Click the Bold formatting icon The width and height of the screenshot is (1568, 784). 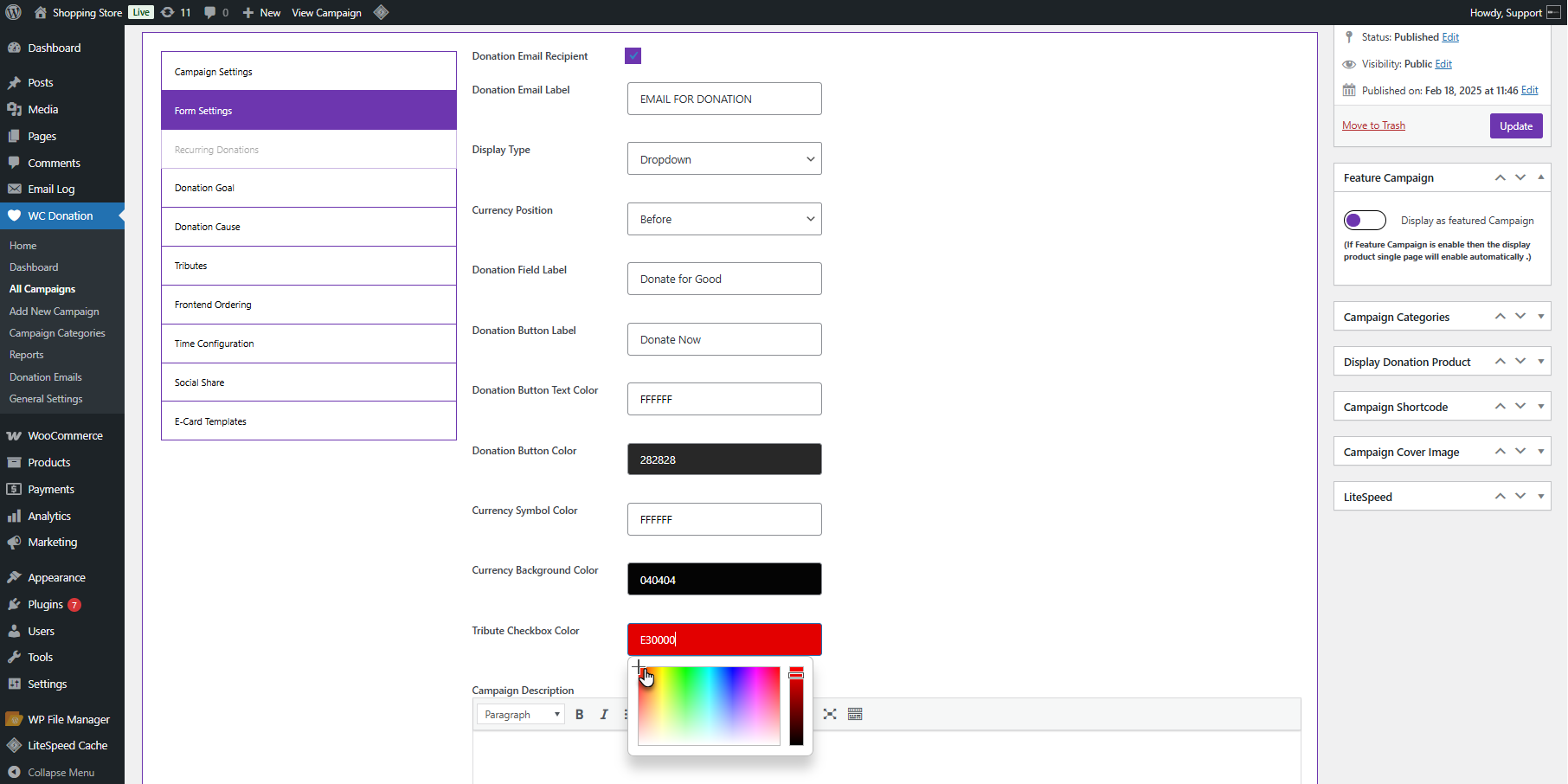coord(580,715)
